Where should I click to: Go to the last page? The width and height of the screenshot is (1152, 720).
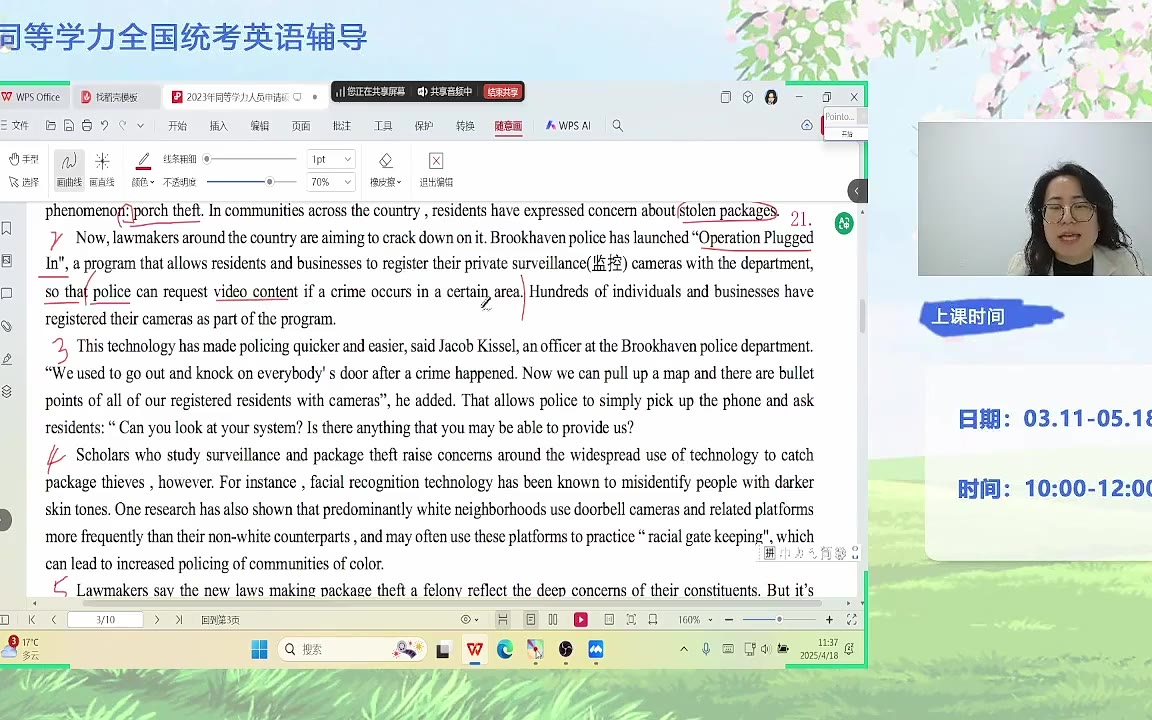click(179, 620)
